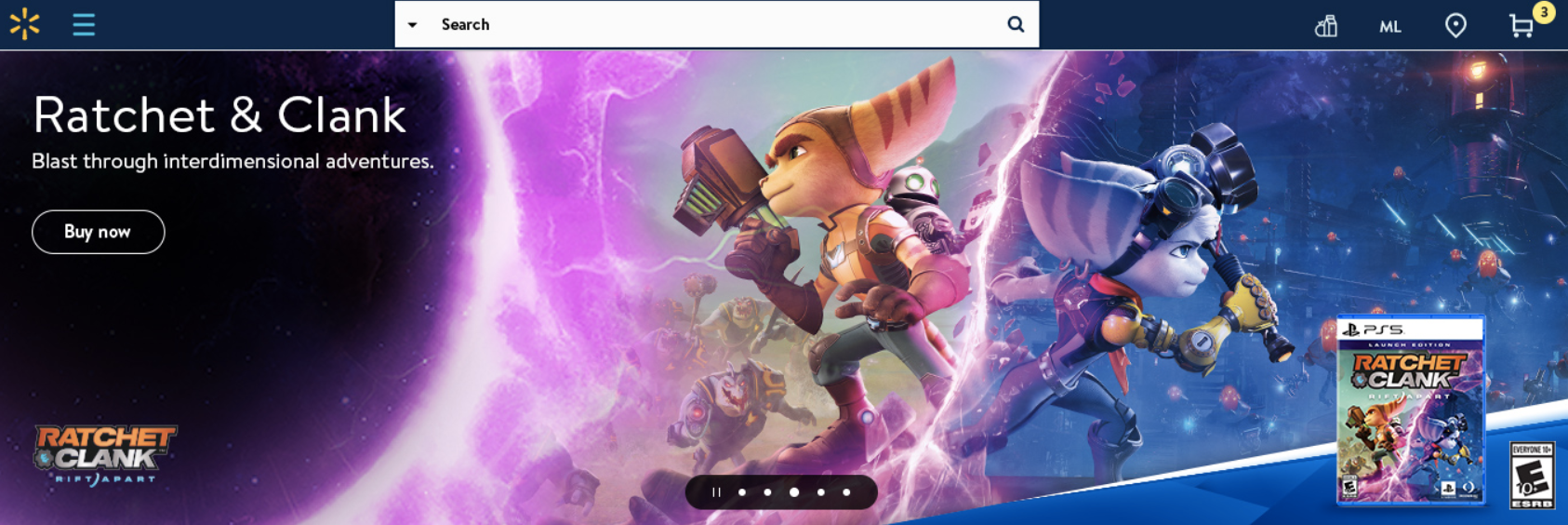Screen dimensions: 1568x525
Task: Click the PS5 game box cover
Action: coord(1411,411)
